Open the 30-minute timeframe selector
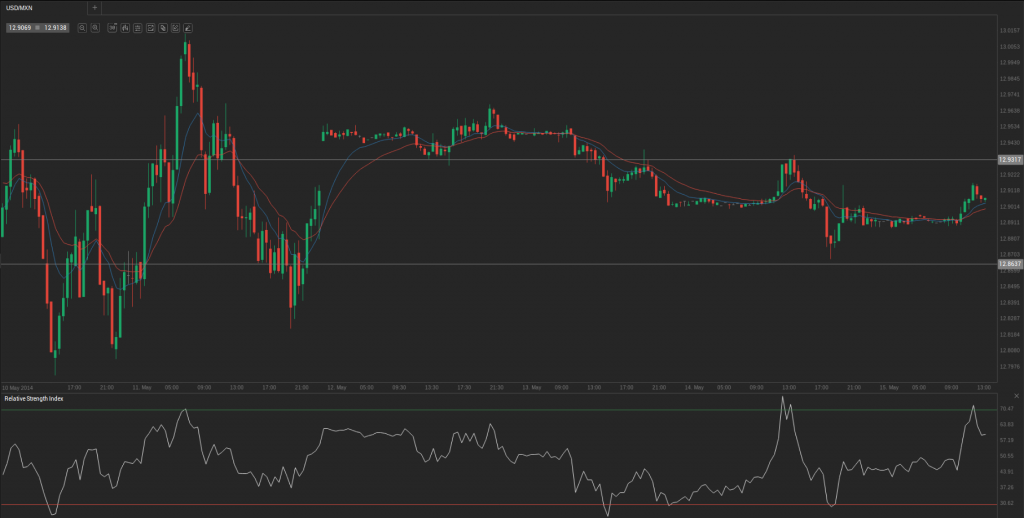Image resolution: width=1024 pixels, height=518 pixels. pyautogui.click(x=112, y=28)
